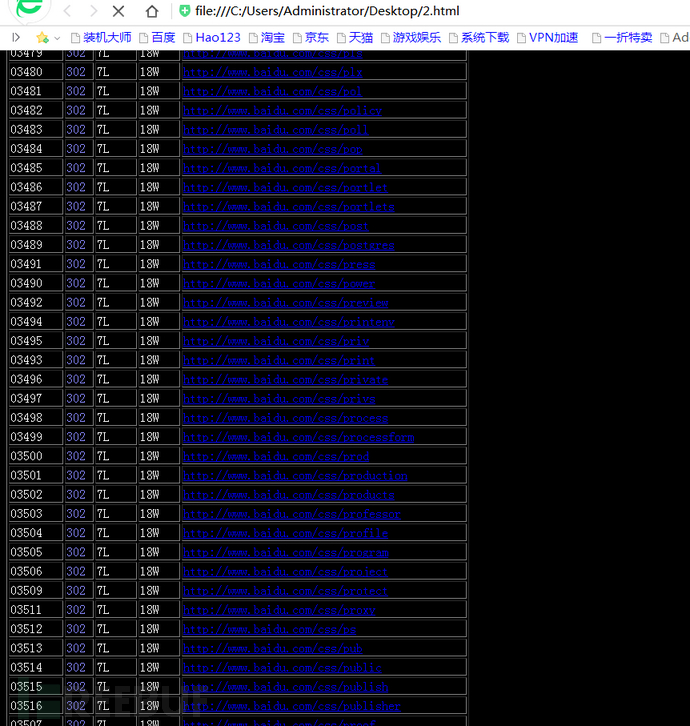Select the row ID cell 03511

coord(36,610)
